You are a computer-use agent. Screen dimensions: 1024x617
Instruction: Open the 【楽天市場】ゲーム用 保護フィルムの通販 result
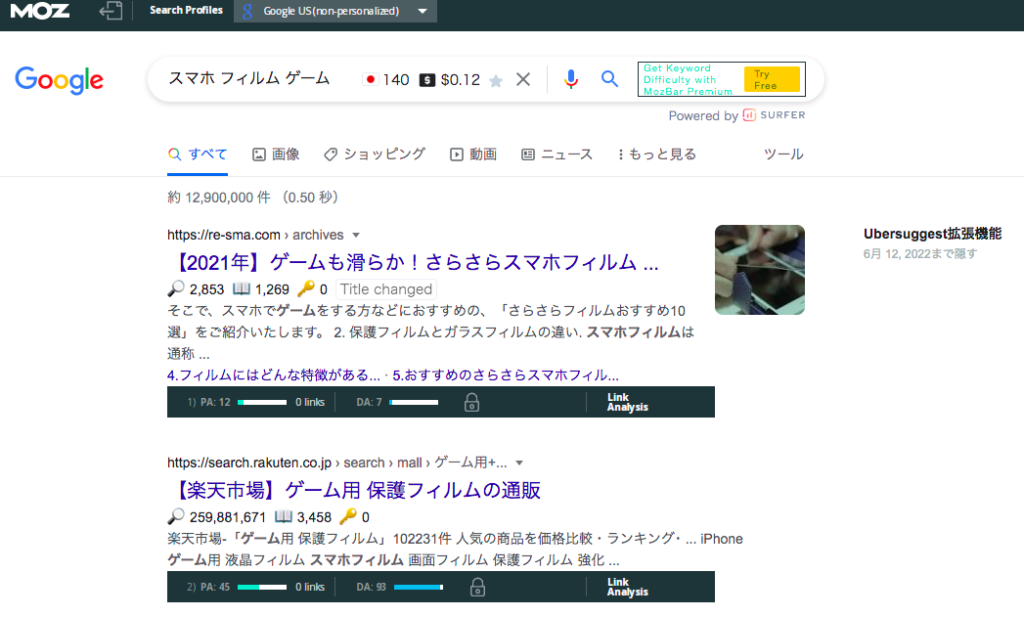(357, 490)
